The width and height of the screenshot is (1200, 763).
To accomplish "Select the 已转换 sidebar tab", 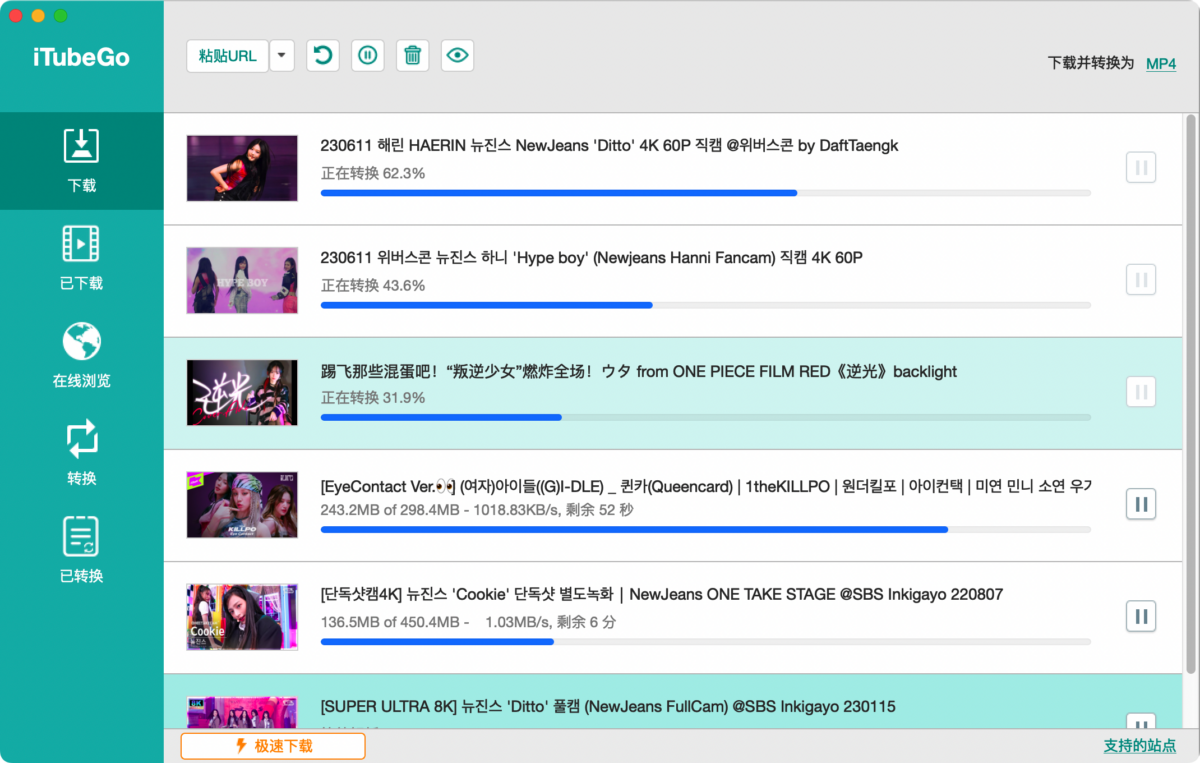I will [82, 551].
